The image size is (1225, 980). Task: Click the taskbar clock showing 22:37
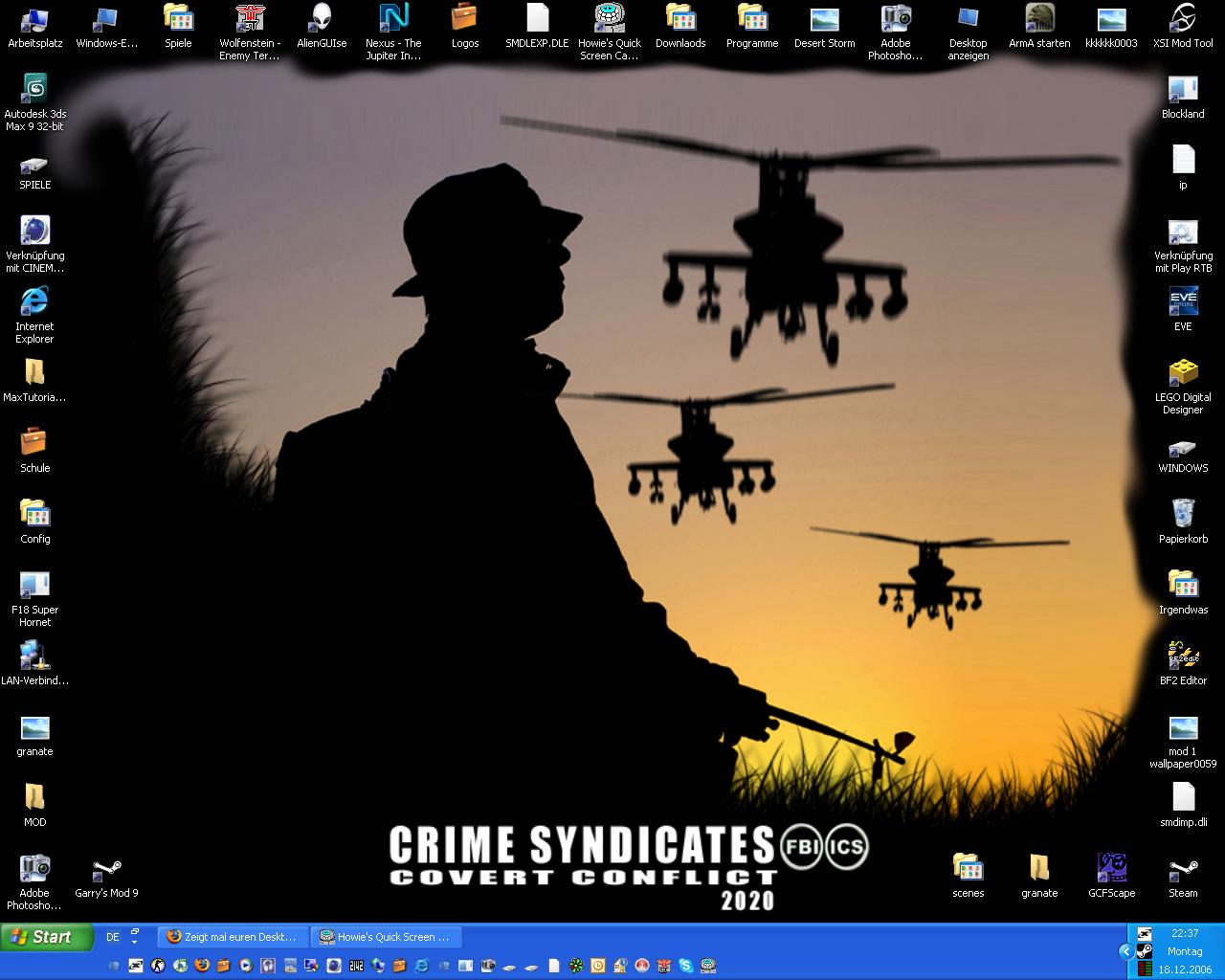tap(1184, 933)
